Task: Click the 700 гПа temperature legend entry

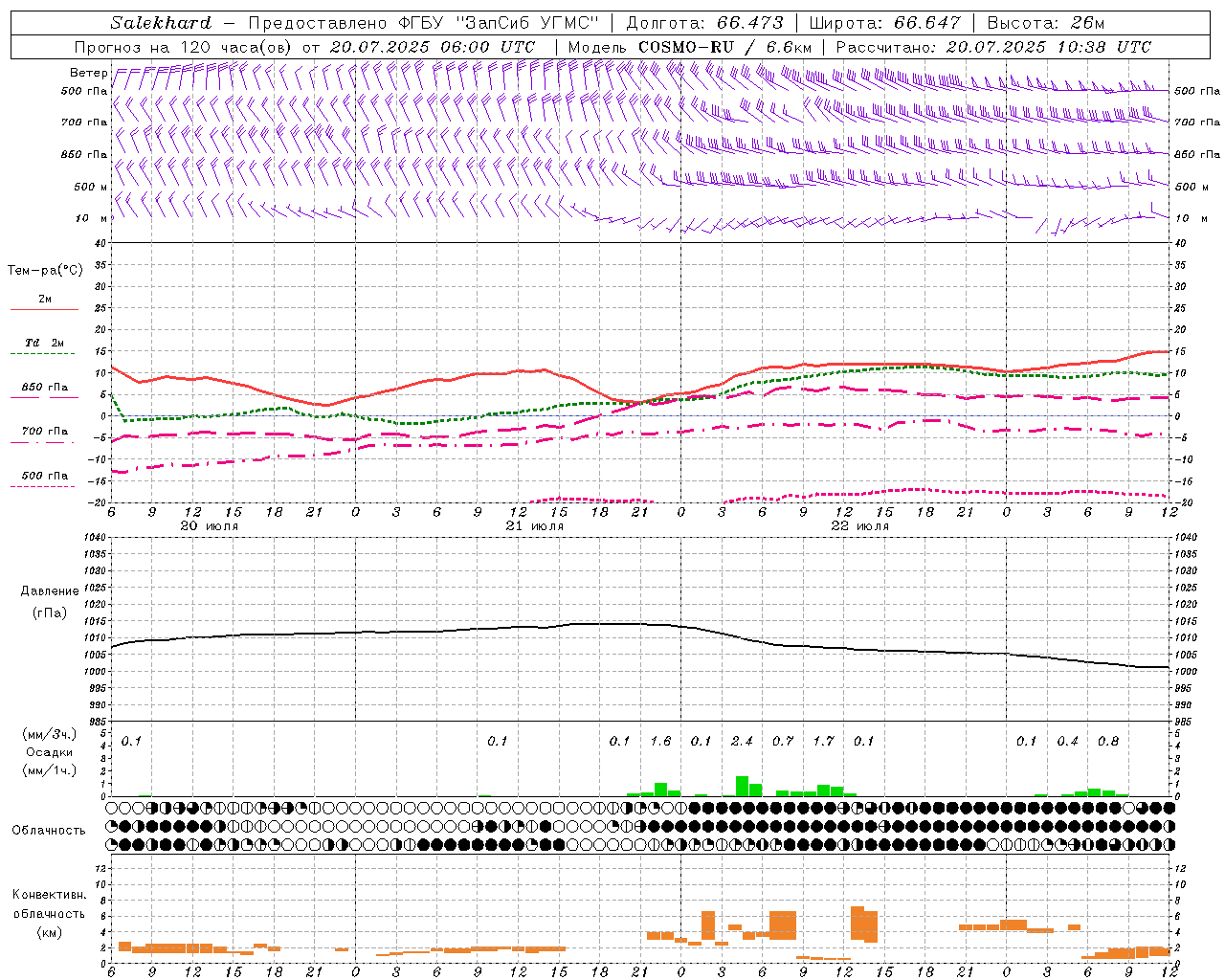Action: 45,432
